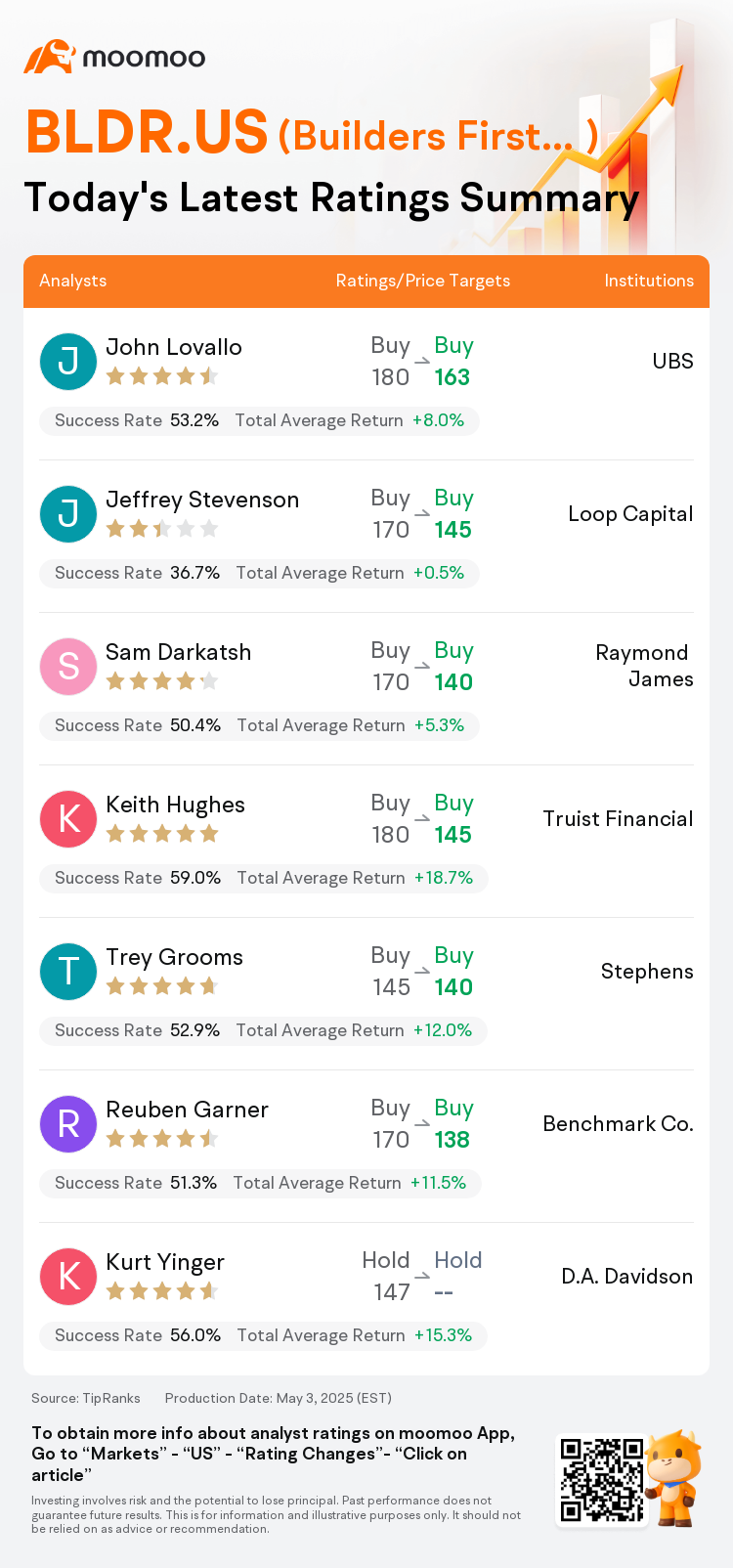Select the Analysts column header
This screenshot has width=733, height=1568.
click(73, 281)
